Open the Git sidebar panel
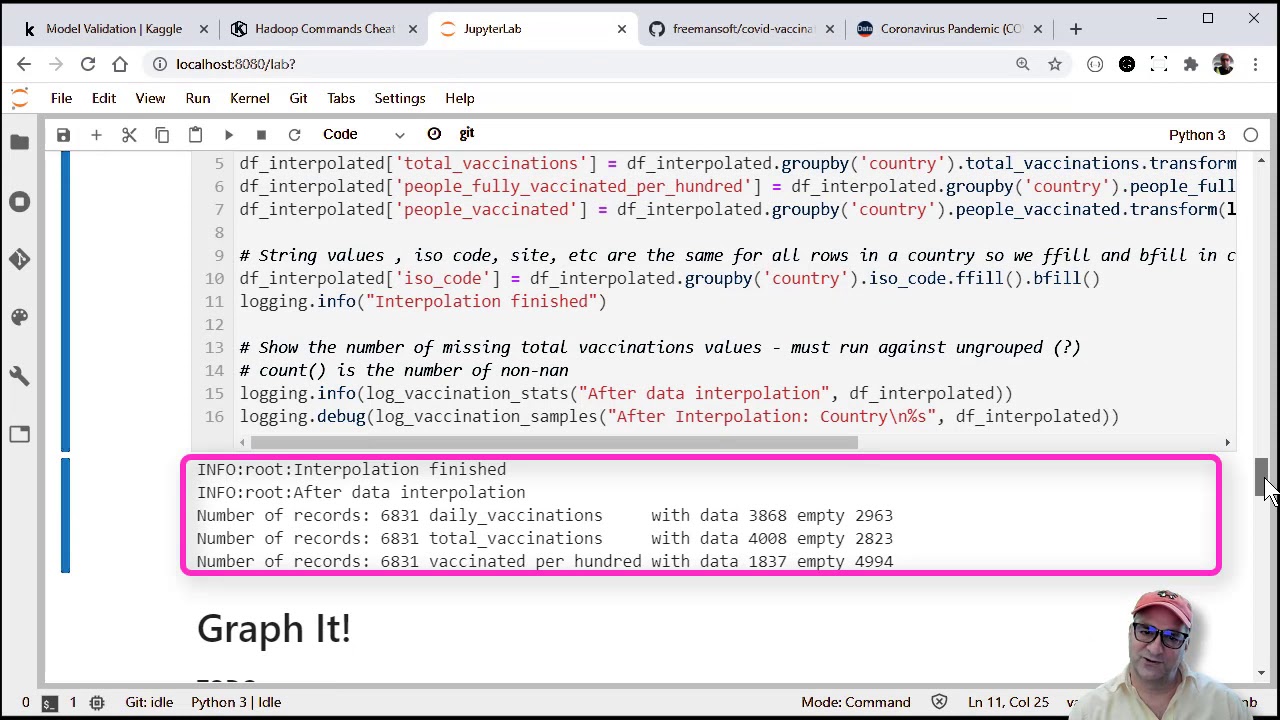The image size is (1280, 720). (x=20, y=259)
